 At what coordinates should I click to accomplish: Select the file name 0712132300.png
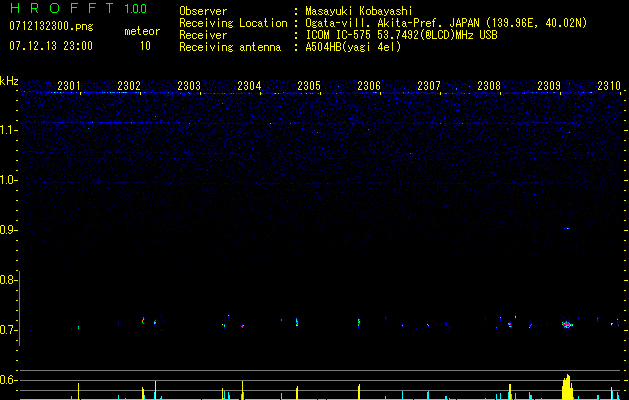[51, 26]
